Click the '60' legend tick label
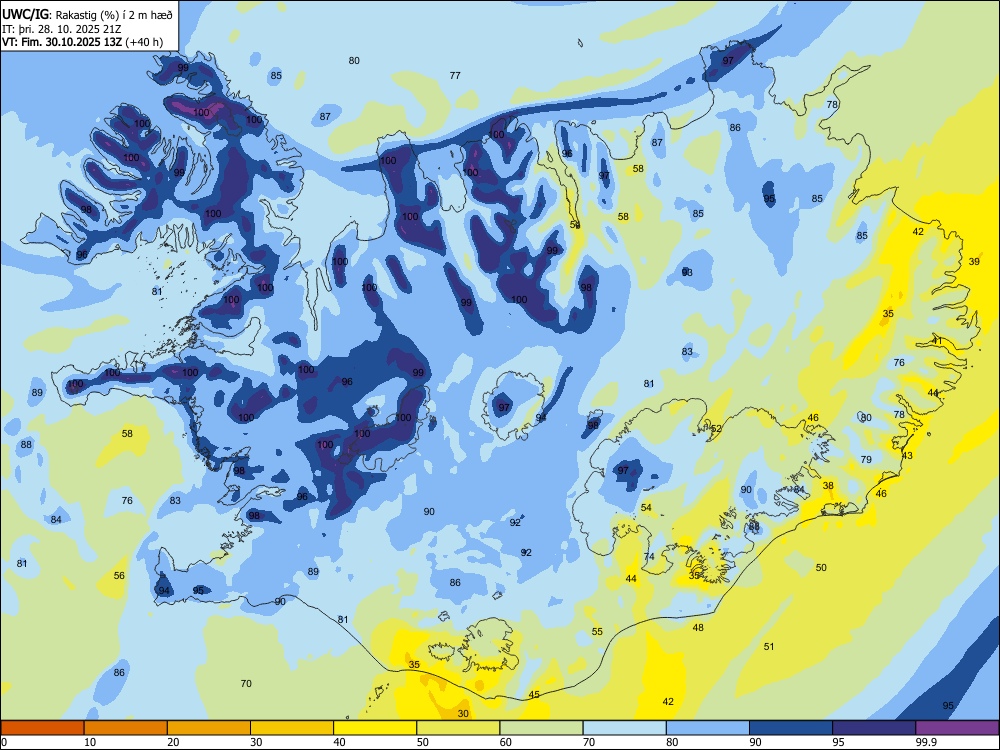1000x750 pixels. [506, 742]
